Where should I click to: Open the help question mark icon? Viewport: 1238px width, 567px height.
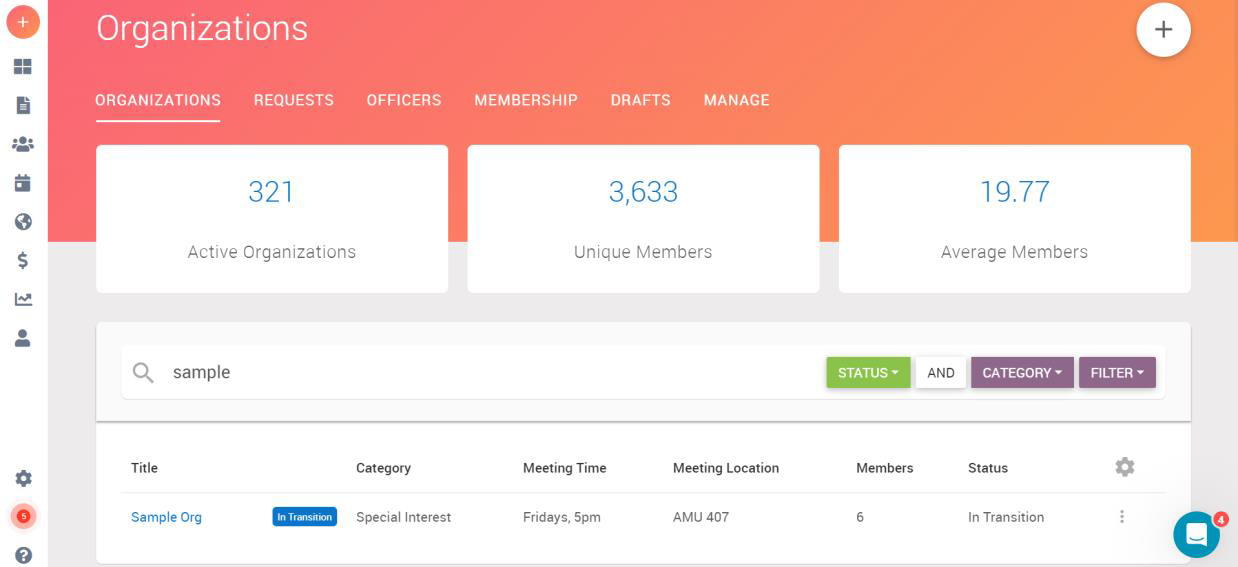click(23, 555)
